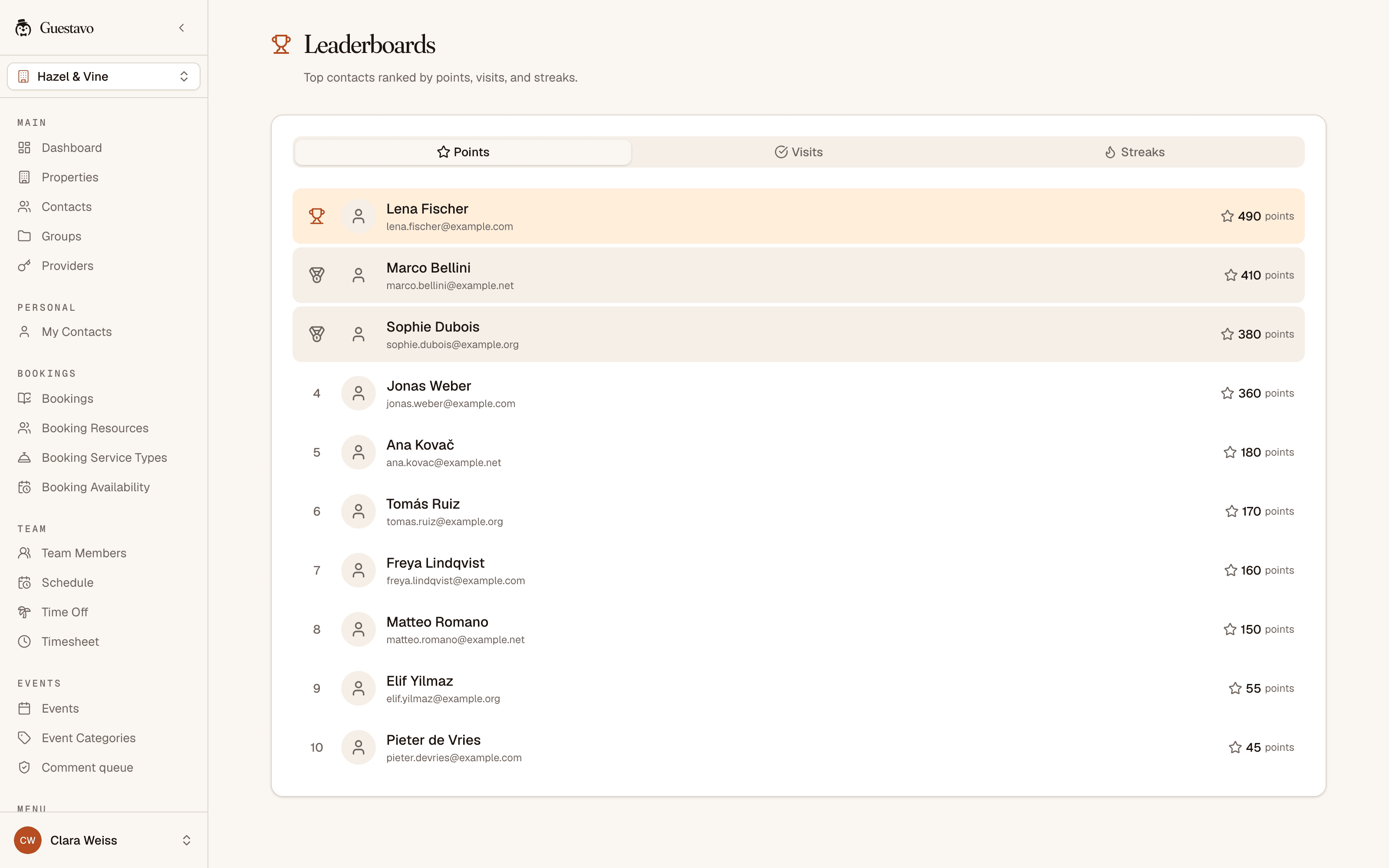1389x868 pixels.
Task: Select the Pieter de Vries name
Action: pos(433,740)
